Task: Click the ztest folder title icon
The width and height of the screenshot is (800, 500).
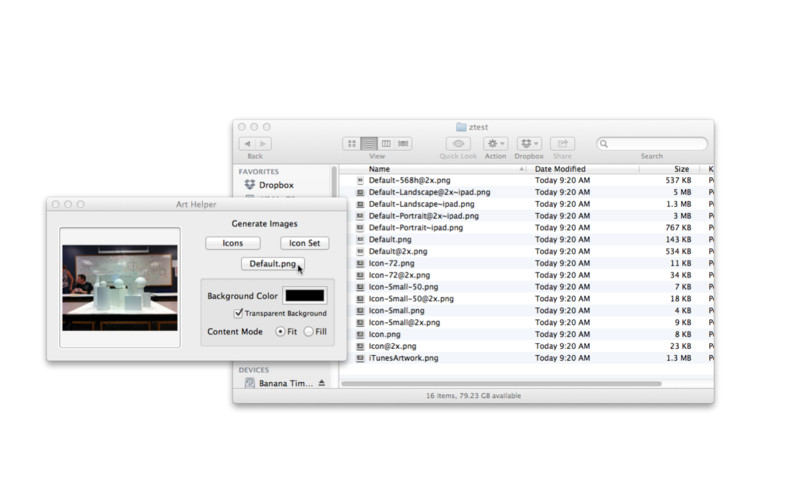Action: 461,127
